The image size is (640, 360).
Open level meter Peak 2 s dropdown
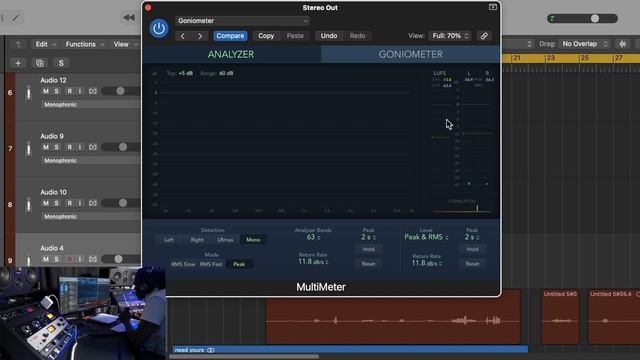pos(472,237)
